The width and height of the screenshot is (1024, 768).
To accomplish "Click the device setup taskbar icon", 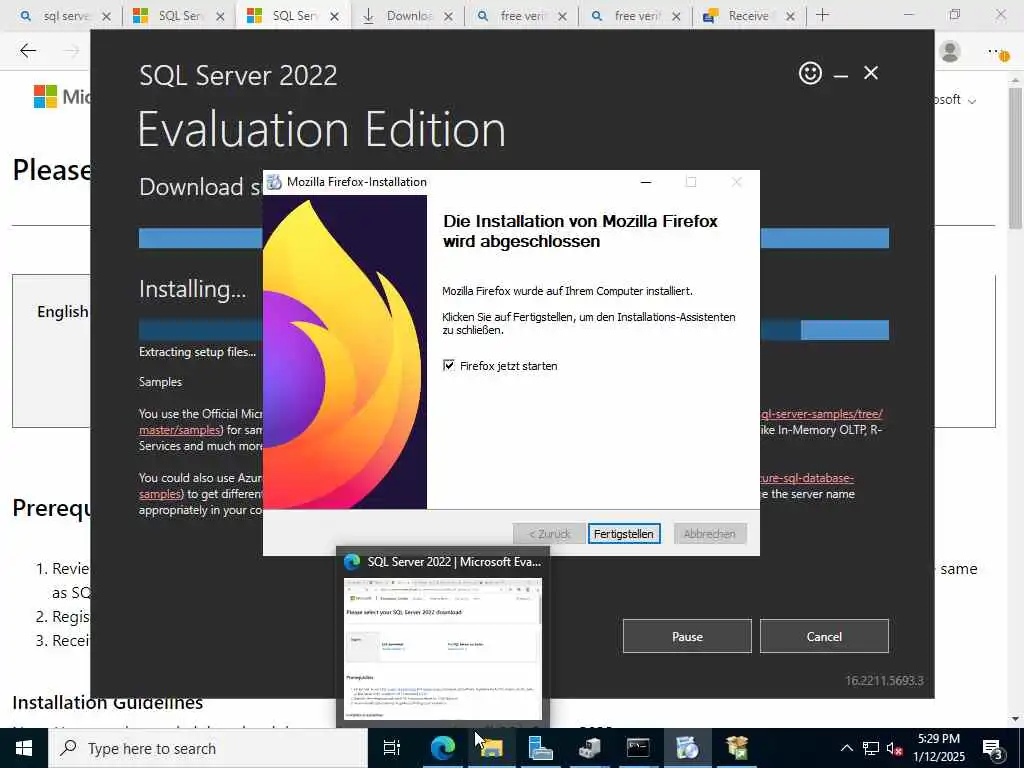I will (x=590, y=748).
